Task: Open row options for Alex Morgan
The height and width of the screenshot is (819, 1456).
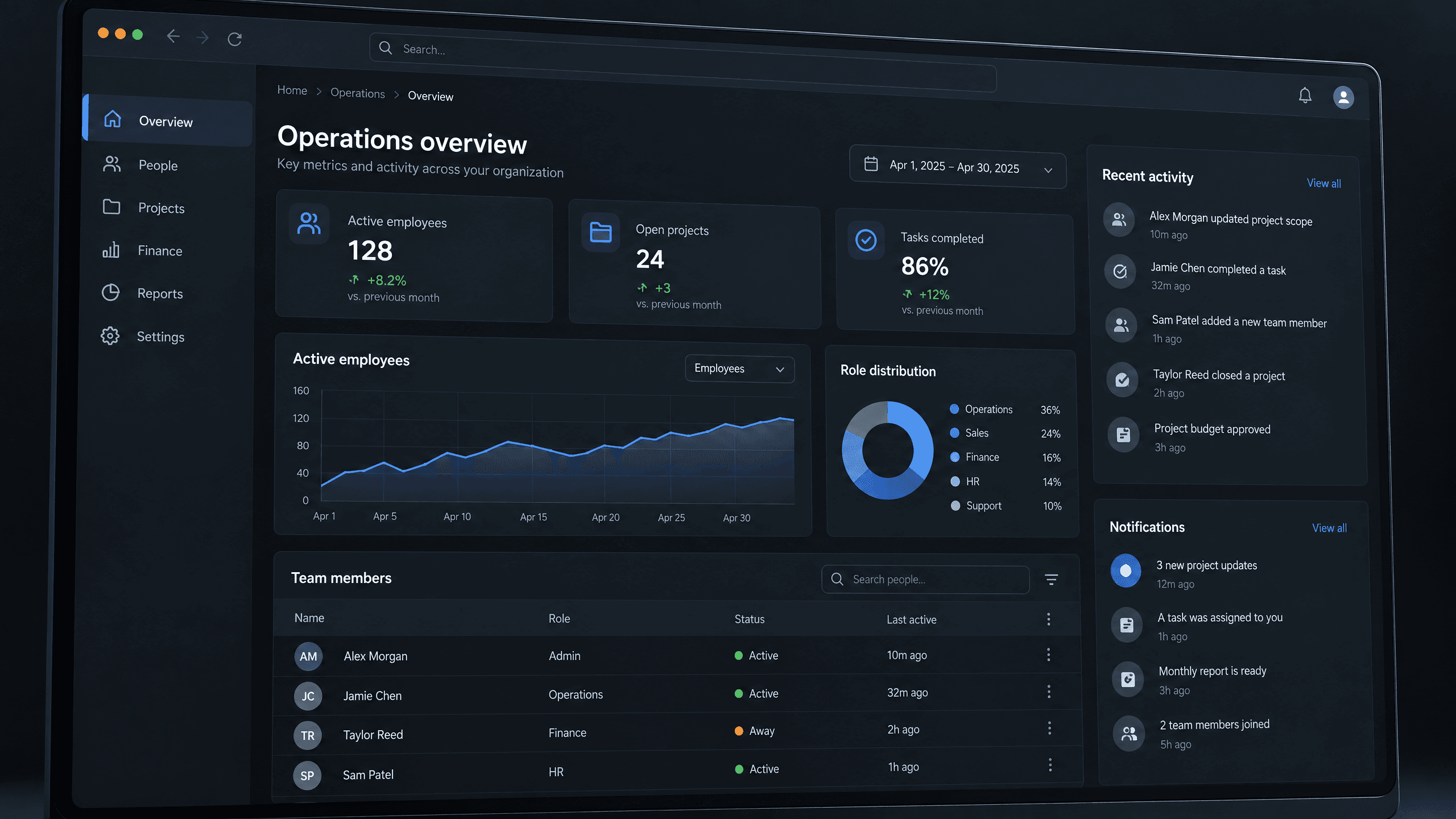Action: (x=1048, y=655)
